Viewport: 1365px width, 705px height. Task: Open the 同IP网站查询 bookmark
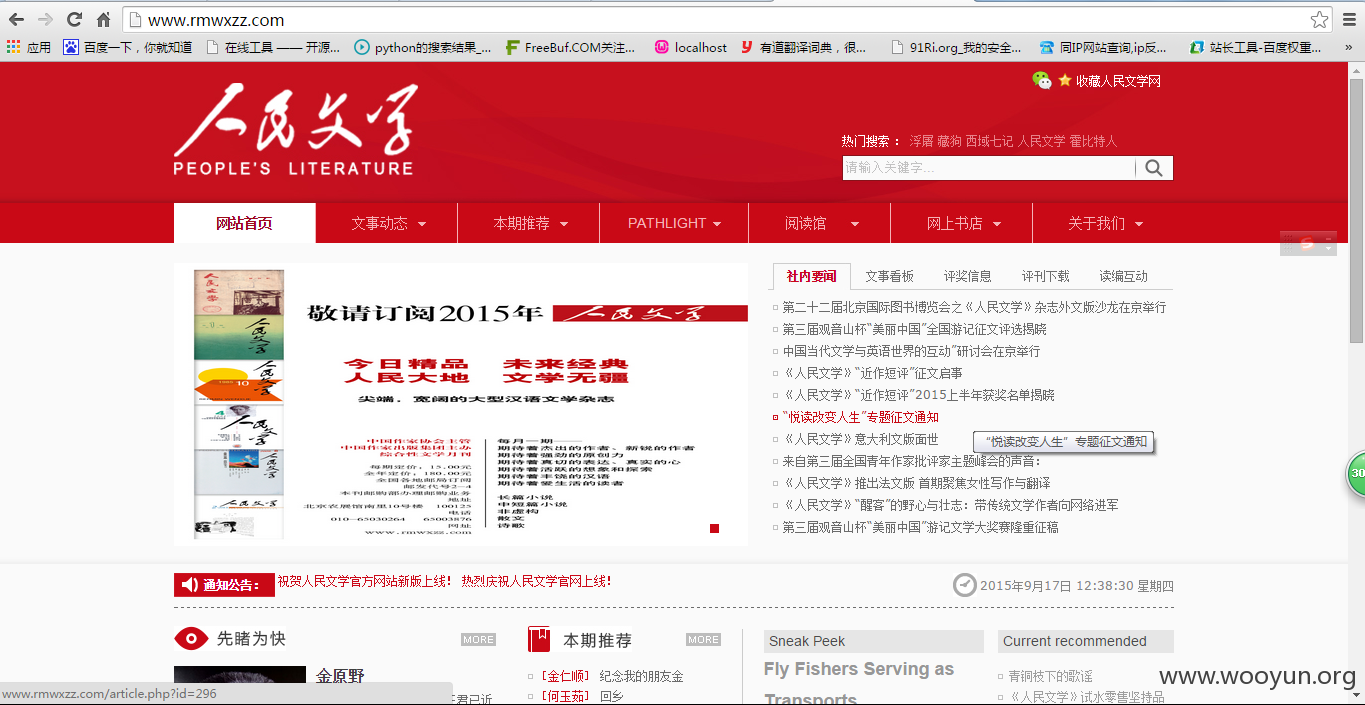click(1103, 47)
